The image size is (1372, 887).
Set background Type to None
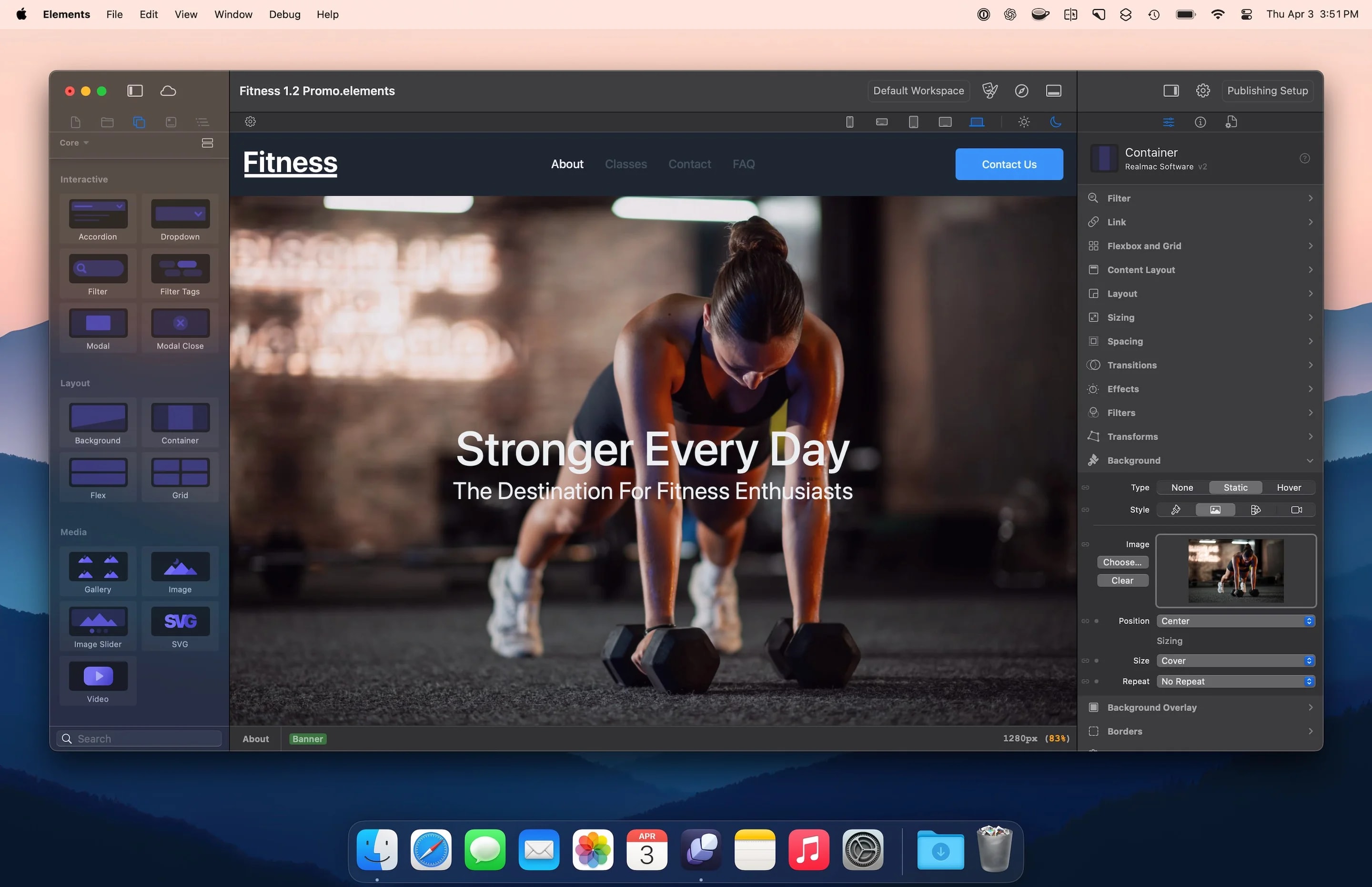tap(1182, 488)
